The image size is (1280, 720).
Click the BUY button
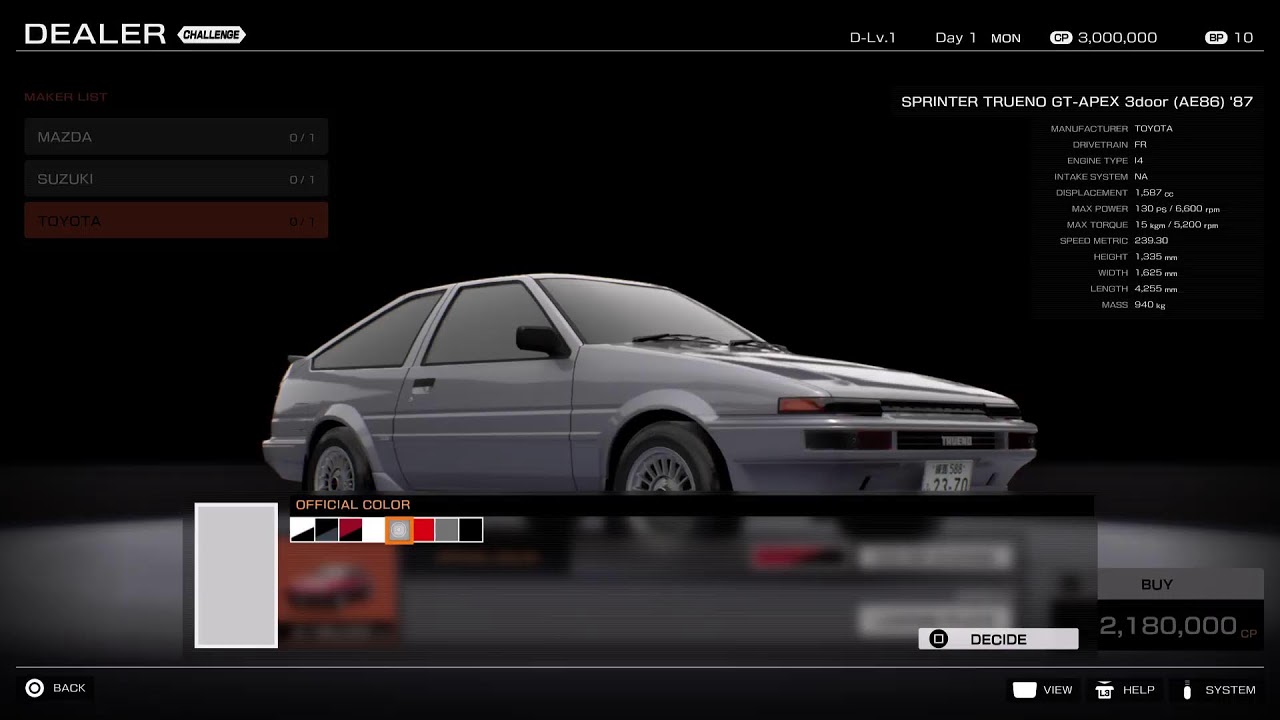tap(1180, 584)
